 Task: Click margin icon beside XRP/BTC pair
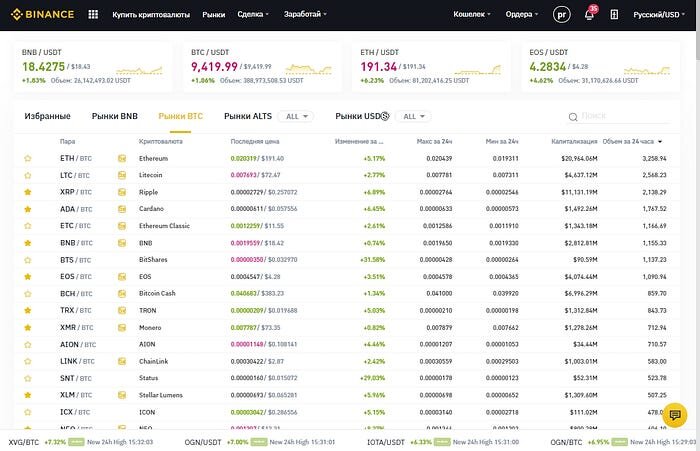point(122,192)
